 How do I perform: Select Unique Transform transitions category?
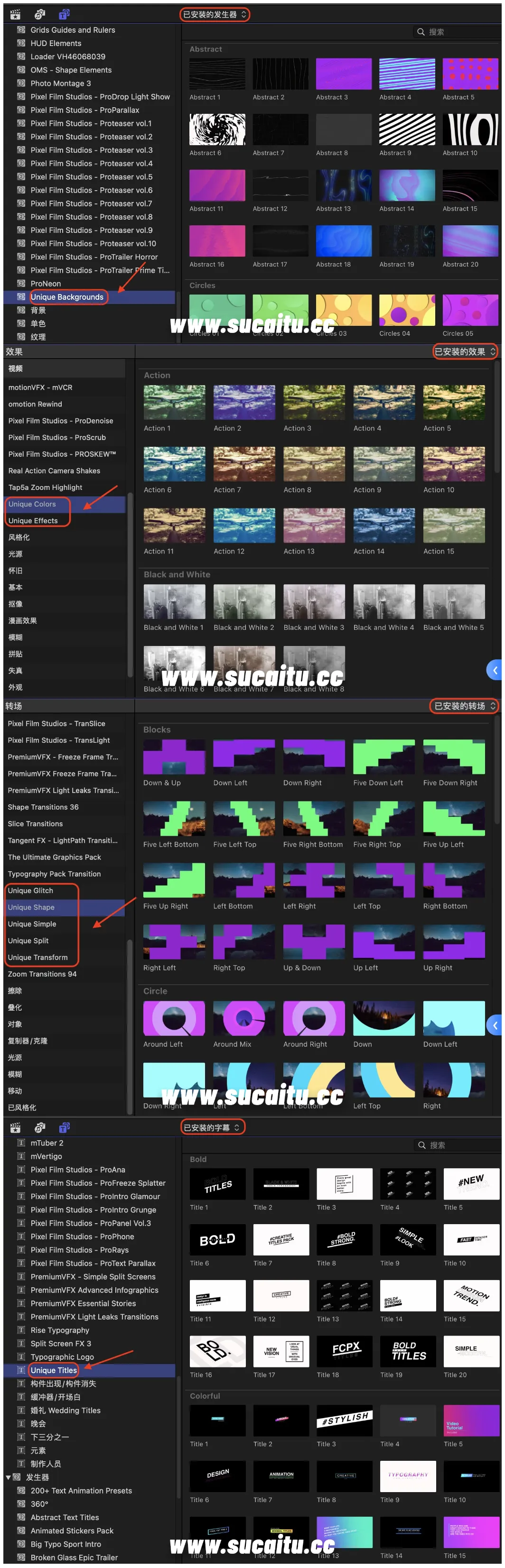click(38, 957)
